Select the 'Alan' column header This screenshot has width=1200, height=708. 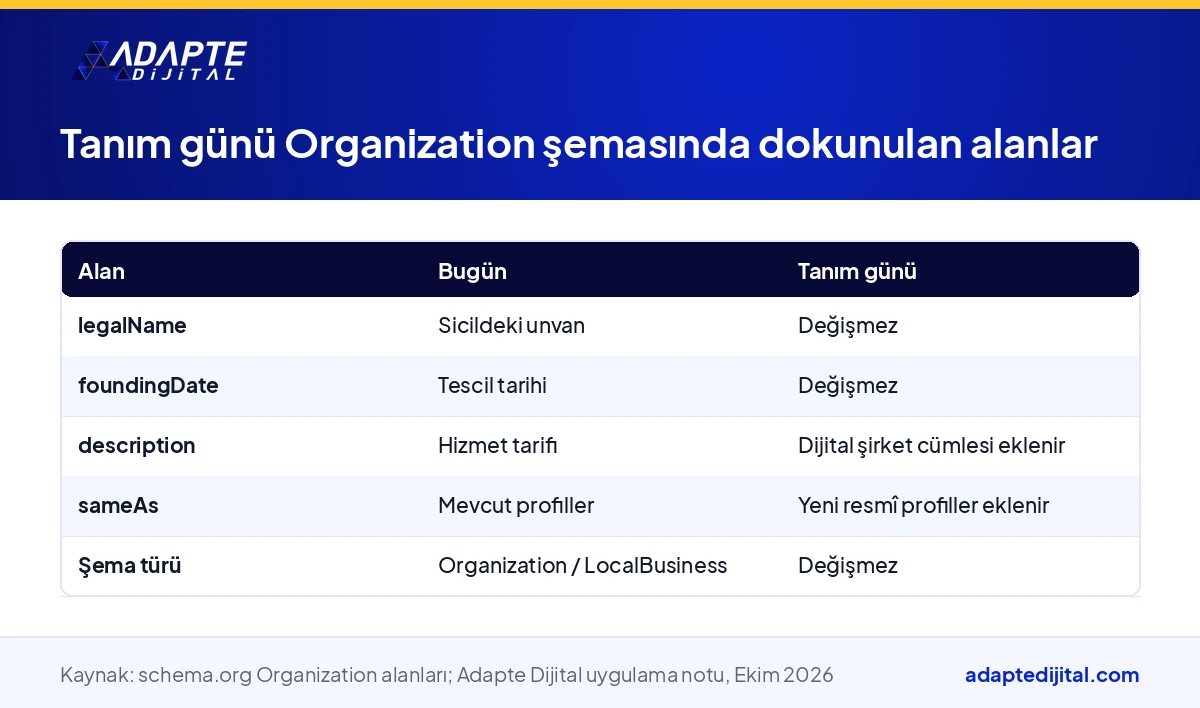coord(101,271)
